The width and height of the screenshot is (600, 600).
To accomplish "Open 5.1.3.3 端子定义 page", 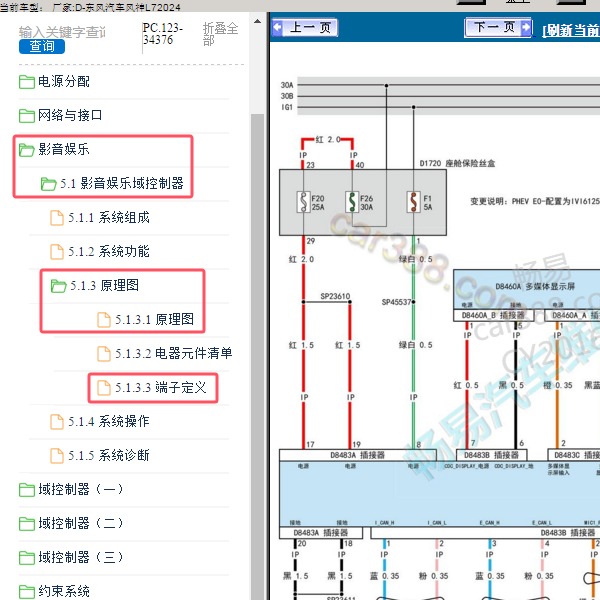I will (x=161, y=387).
